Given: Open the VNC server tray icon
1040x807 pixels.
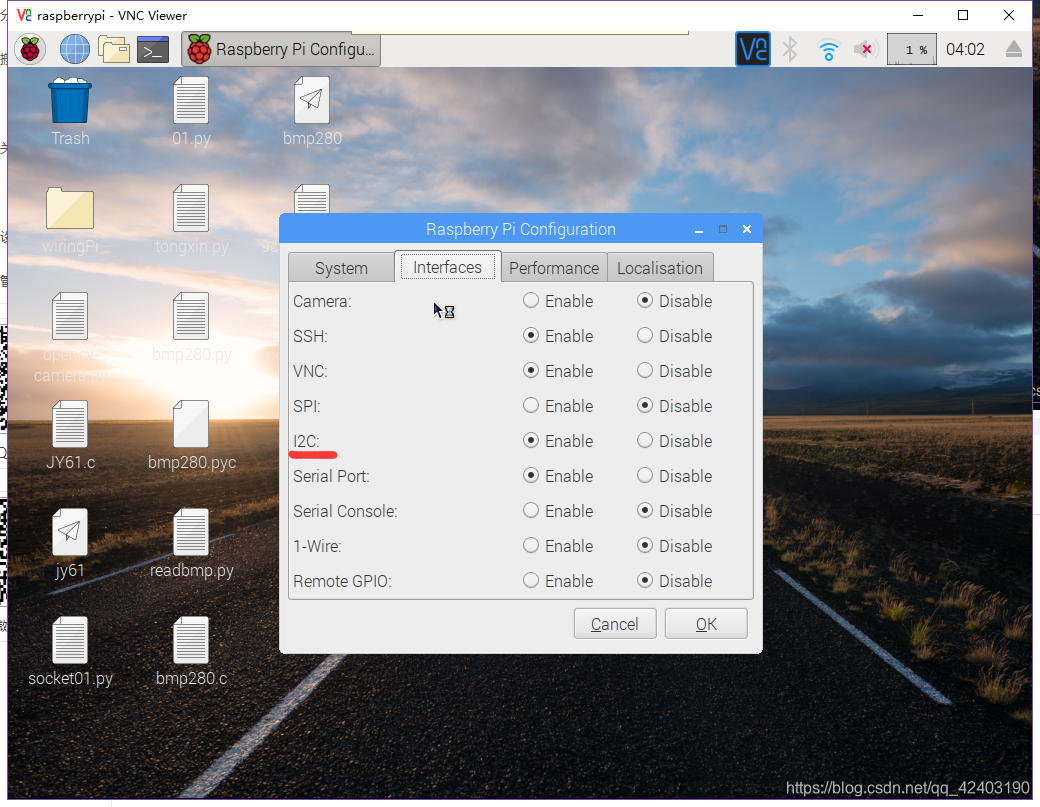Looking at the screenshot, I should coord(753,49).
